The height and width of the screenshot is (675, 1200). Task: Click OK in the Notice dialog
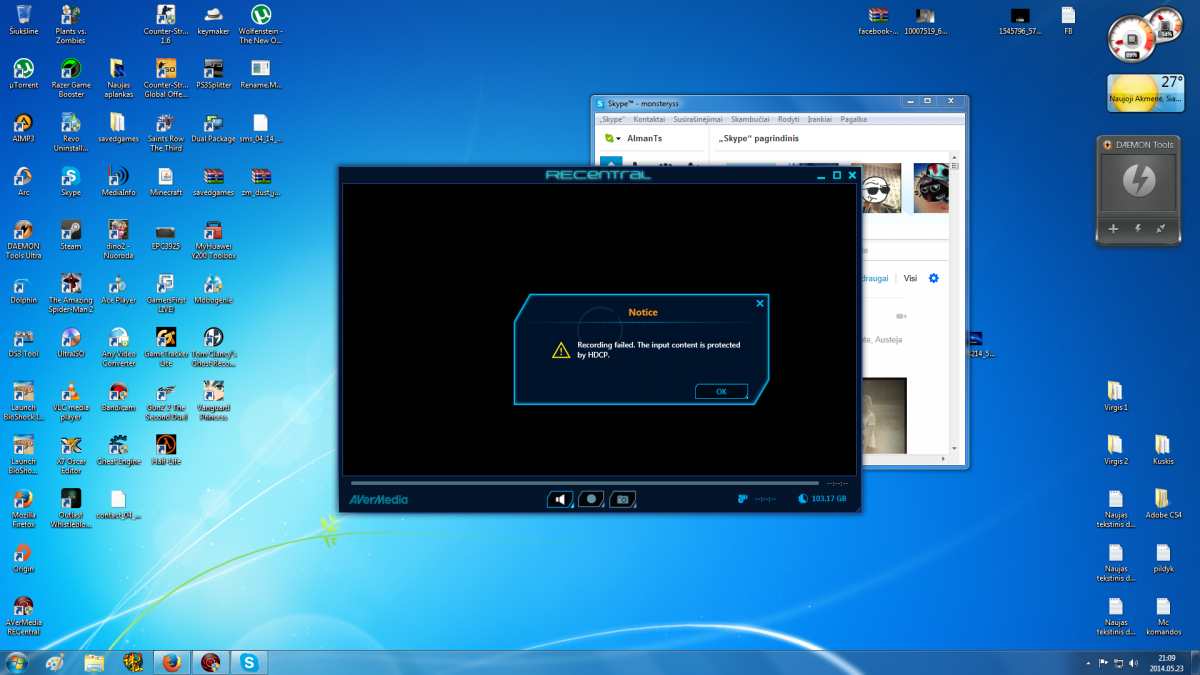[721, 391]
